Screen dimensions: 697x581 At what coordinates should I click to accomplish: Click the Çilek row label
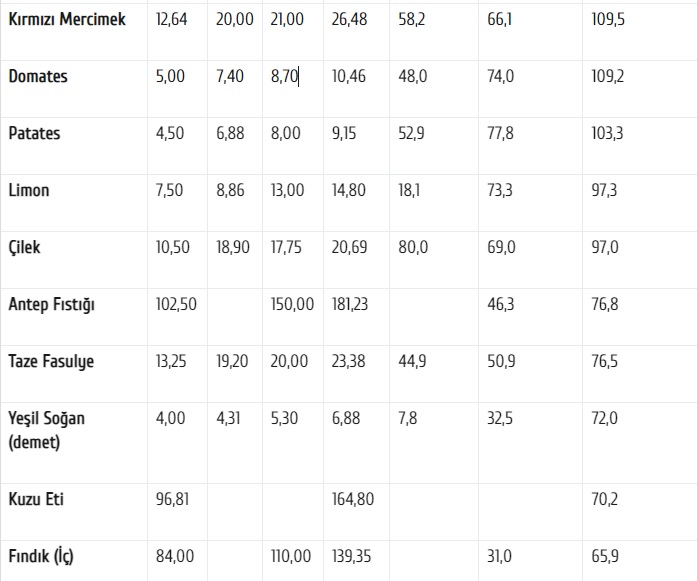(x=24, y=247)
